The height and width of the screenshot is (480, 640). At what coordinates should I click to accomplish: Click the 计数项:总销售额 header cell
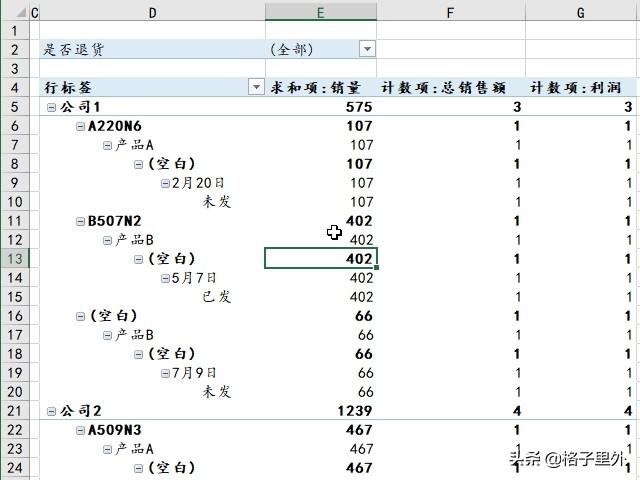(x=450, y=88)
